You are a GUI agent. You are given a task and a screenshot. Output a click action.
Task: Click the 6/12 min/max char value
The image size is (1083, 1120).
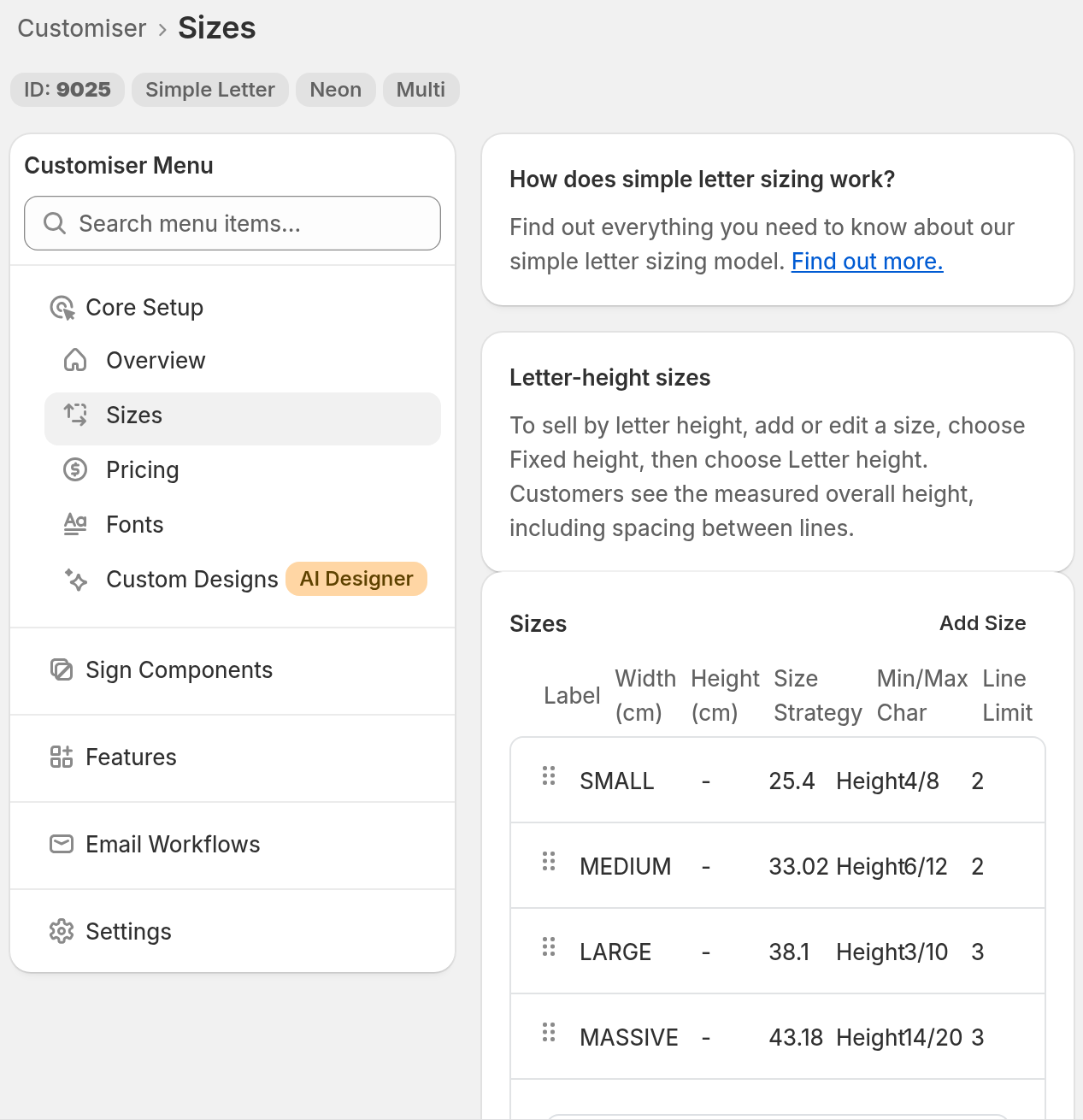pyautogui.click(x=927, y=866)
